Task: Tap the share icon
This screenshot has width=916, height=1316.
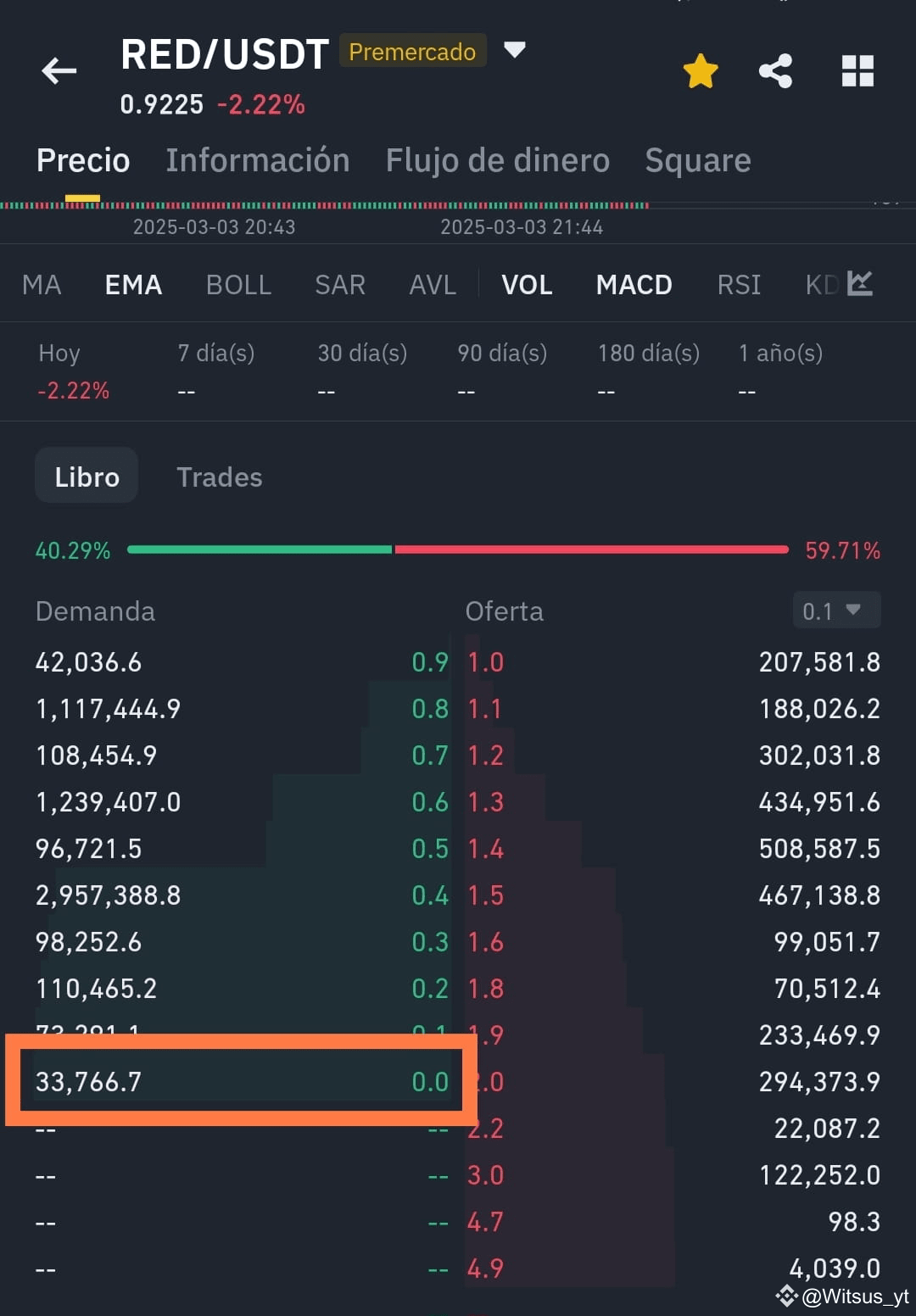Action: (x=775, y=70)
